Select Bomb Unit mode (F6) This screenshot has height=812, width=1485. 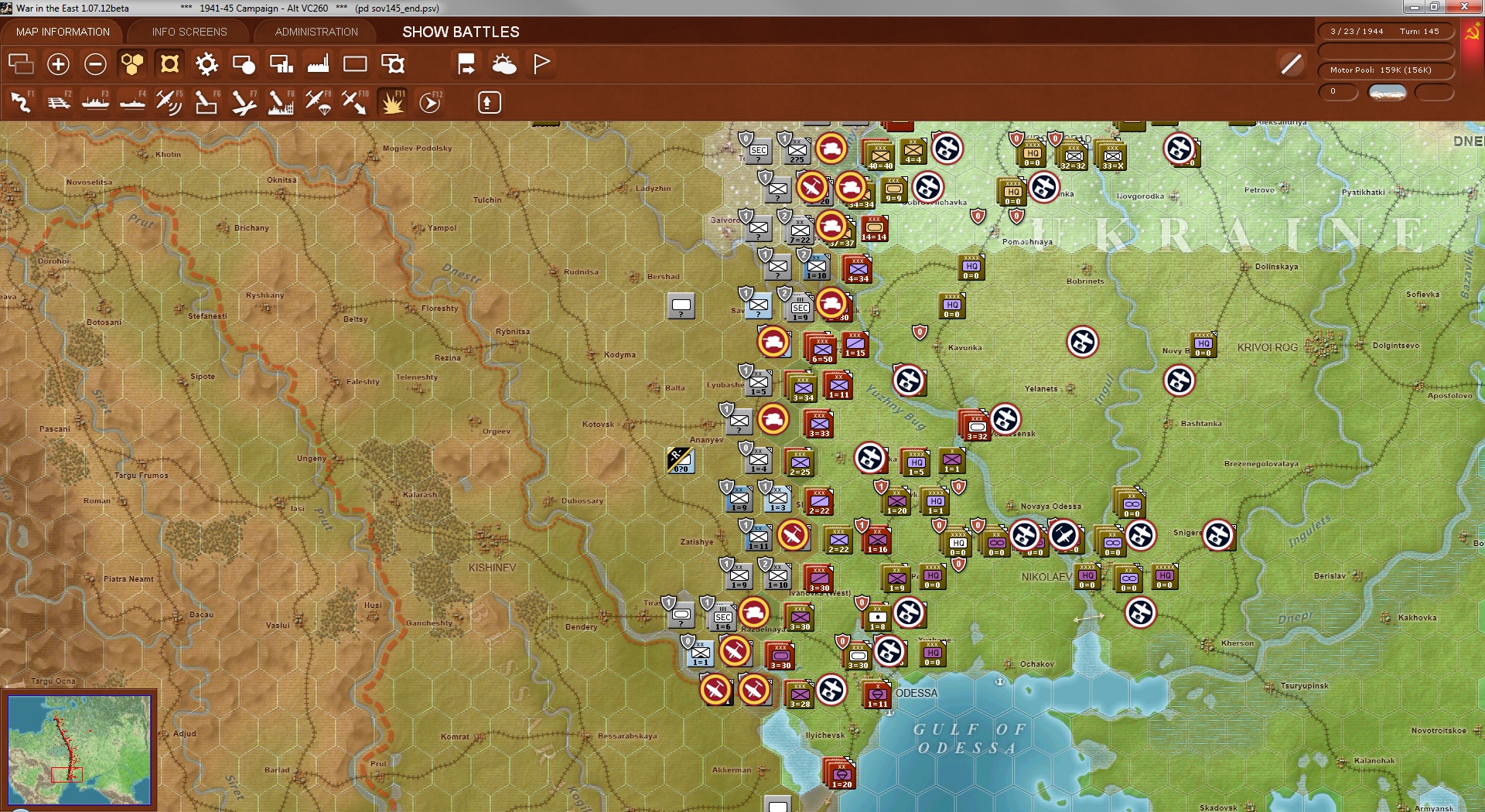[207, 102]
